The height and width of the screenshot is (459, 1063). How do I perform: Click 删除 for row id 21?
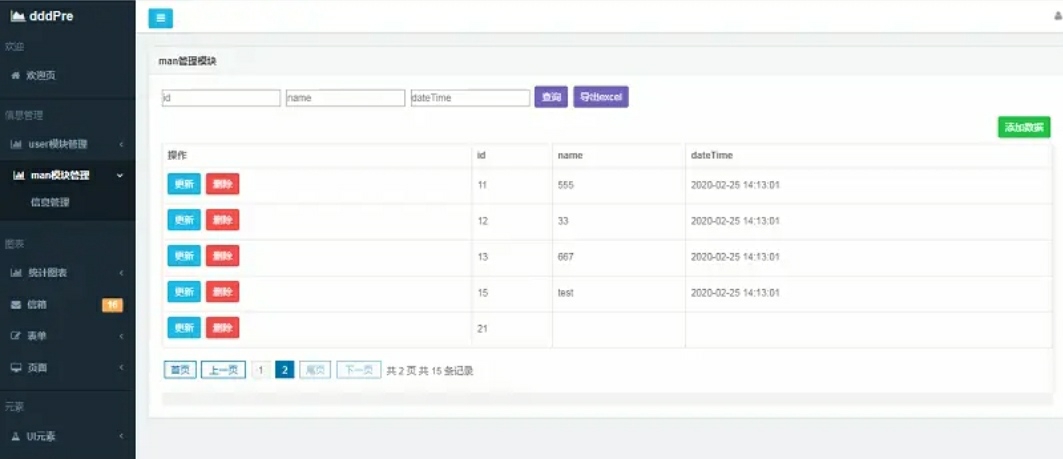[222, 327]
